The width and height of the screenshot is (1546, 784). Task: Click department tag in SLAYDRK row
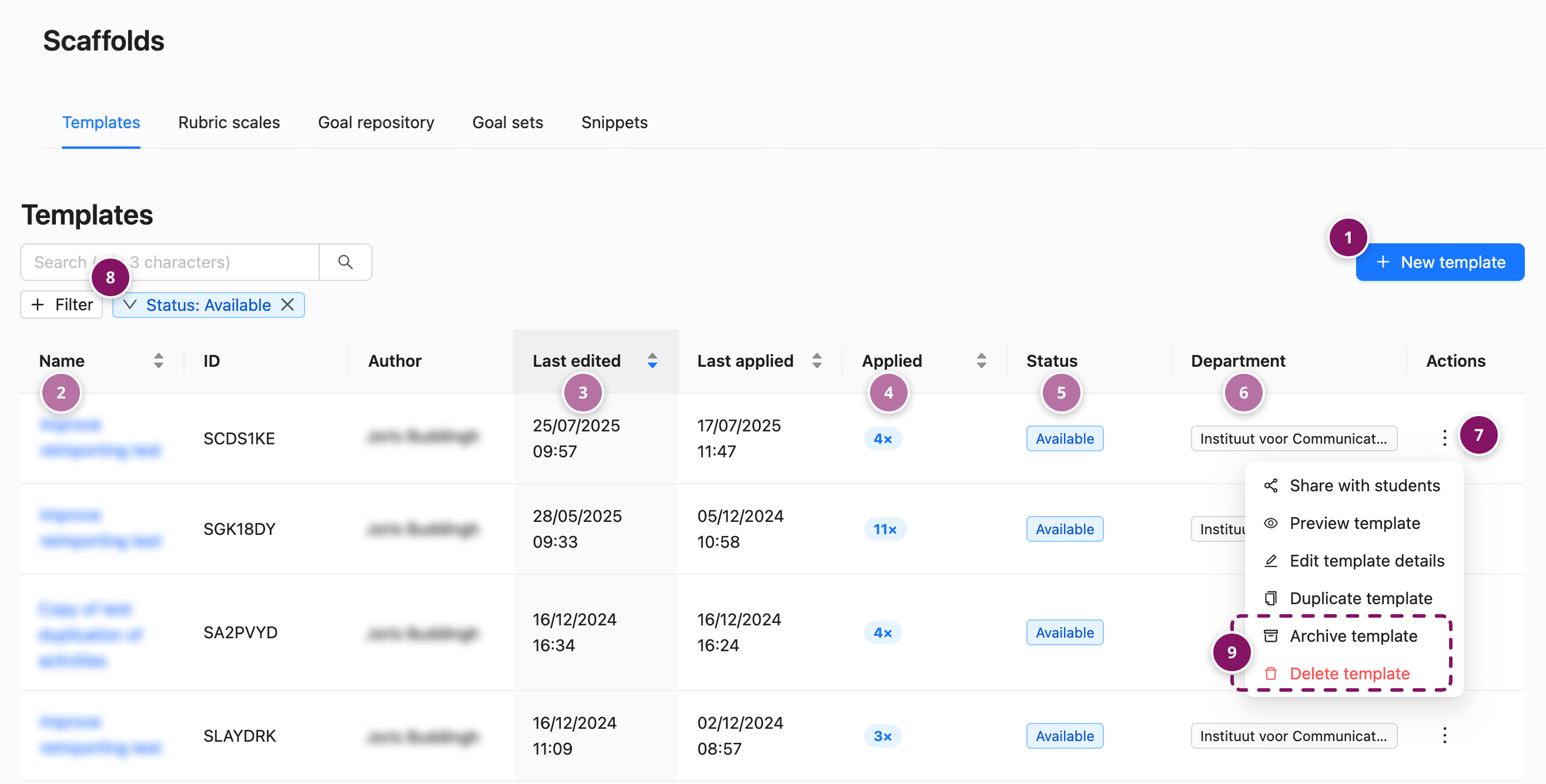point(1294,736)
